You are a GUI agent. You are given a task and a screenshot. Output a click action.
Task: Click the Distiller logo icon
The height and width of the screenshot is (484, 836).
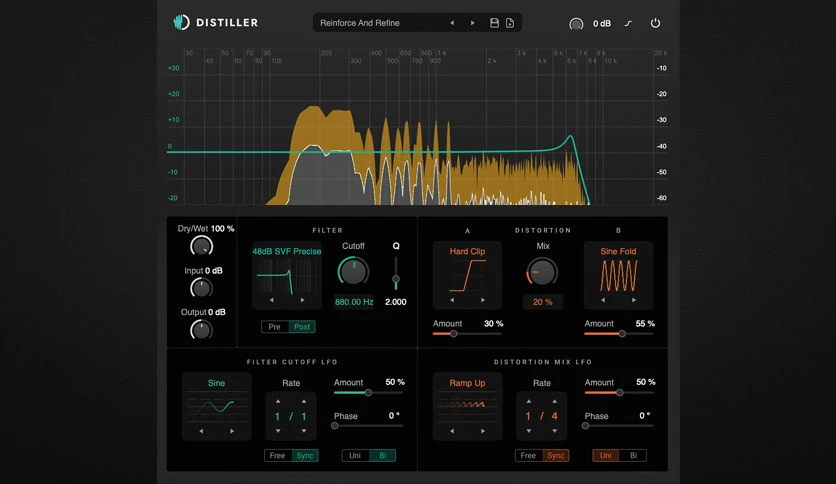click(181, 22)
